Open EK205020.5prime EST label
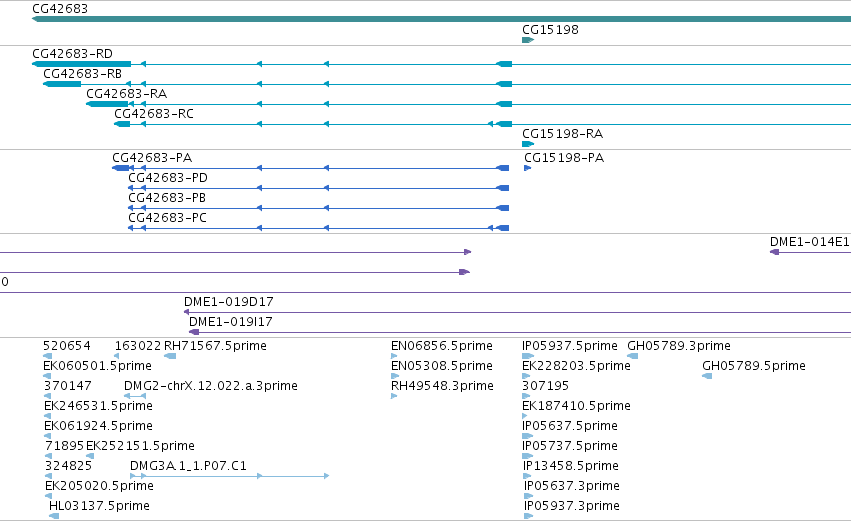Screen dimensions: 851x521 [99, 486]
